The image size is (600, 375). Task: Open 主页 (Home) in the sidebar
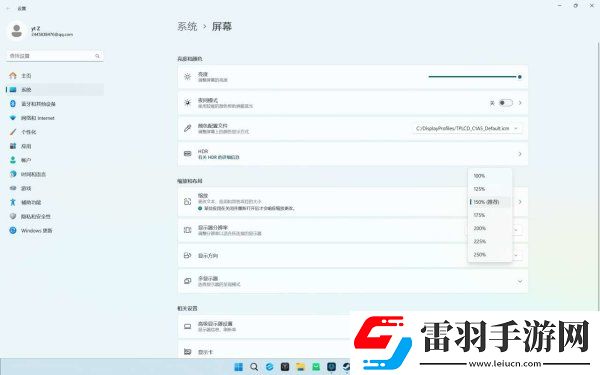point(55,76)
